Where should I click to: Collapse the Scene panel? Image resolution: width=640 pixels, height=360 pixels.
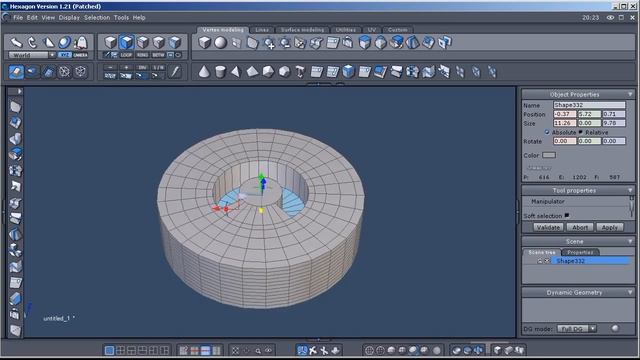pyautogui.click(x=630, y=242)
